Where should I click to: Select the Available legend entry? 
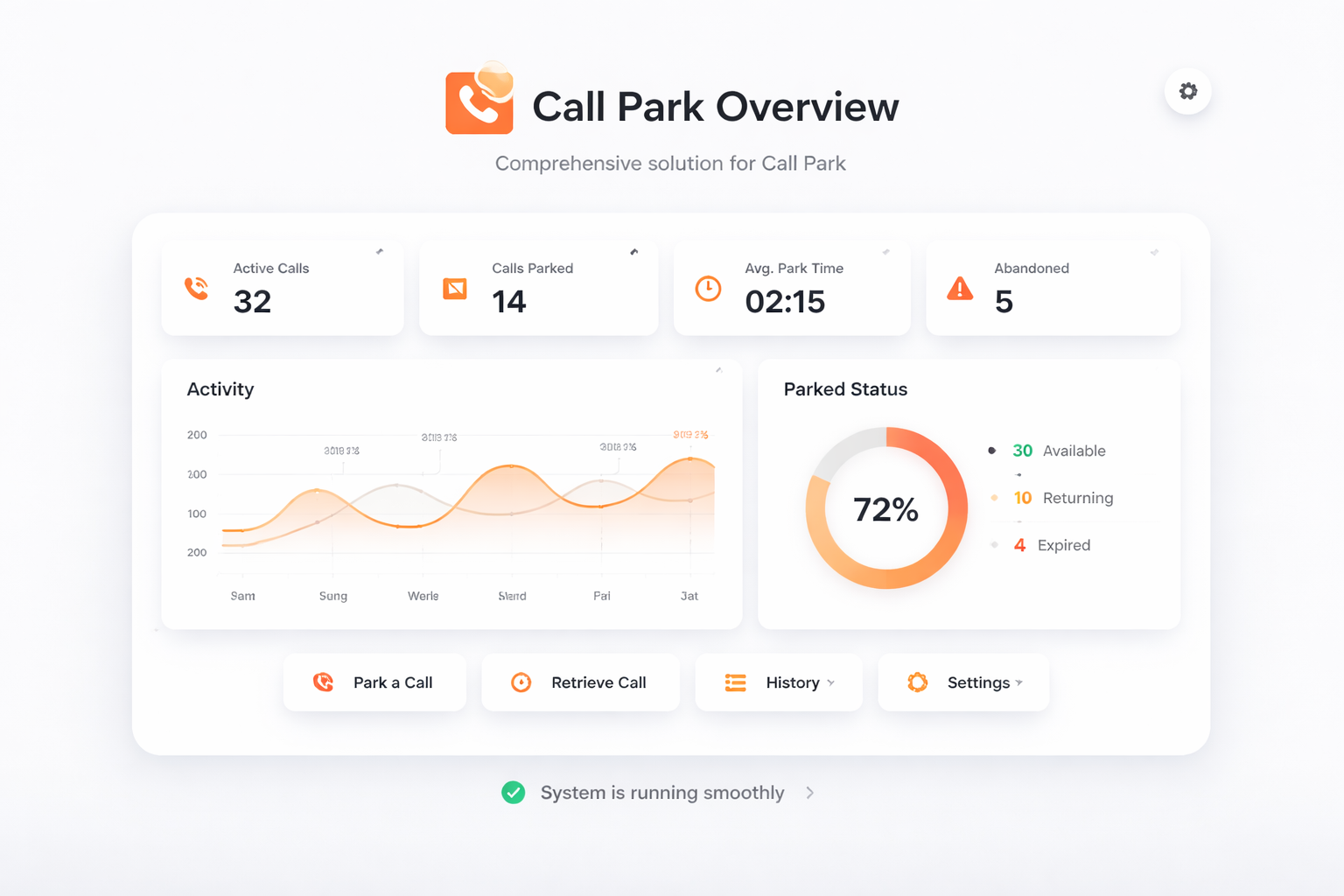1059,451
